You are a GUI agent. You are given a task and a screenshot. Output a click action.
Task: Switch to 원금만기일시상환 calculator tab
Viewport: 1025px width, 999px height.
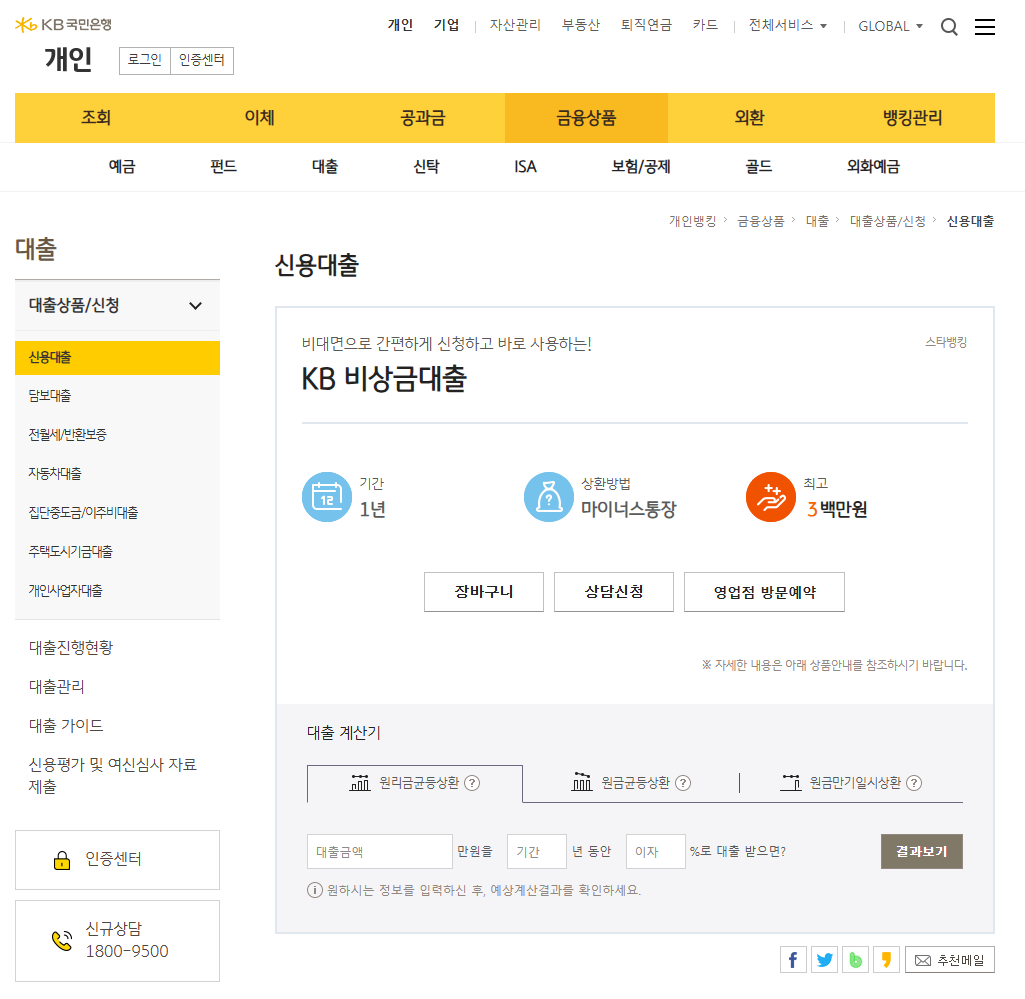pos(851,783)
